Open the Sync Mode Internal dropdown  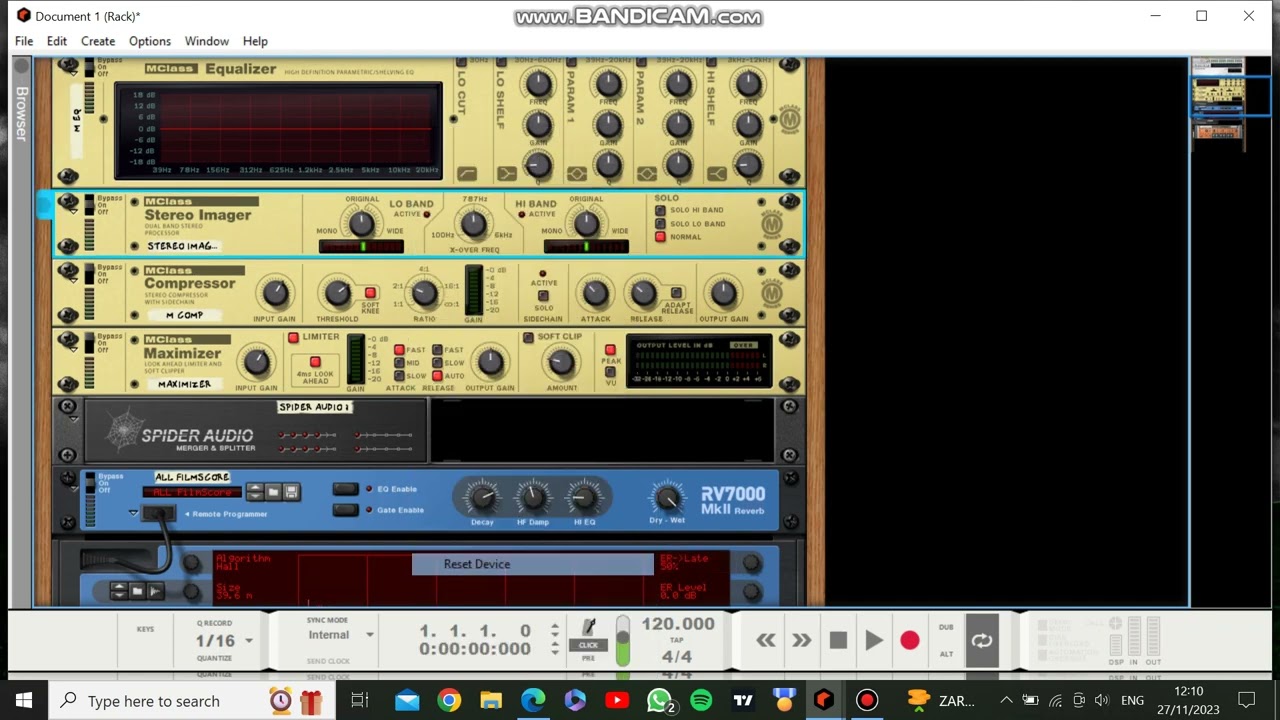[369, 635]
